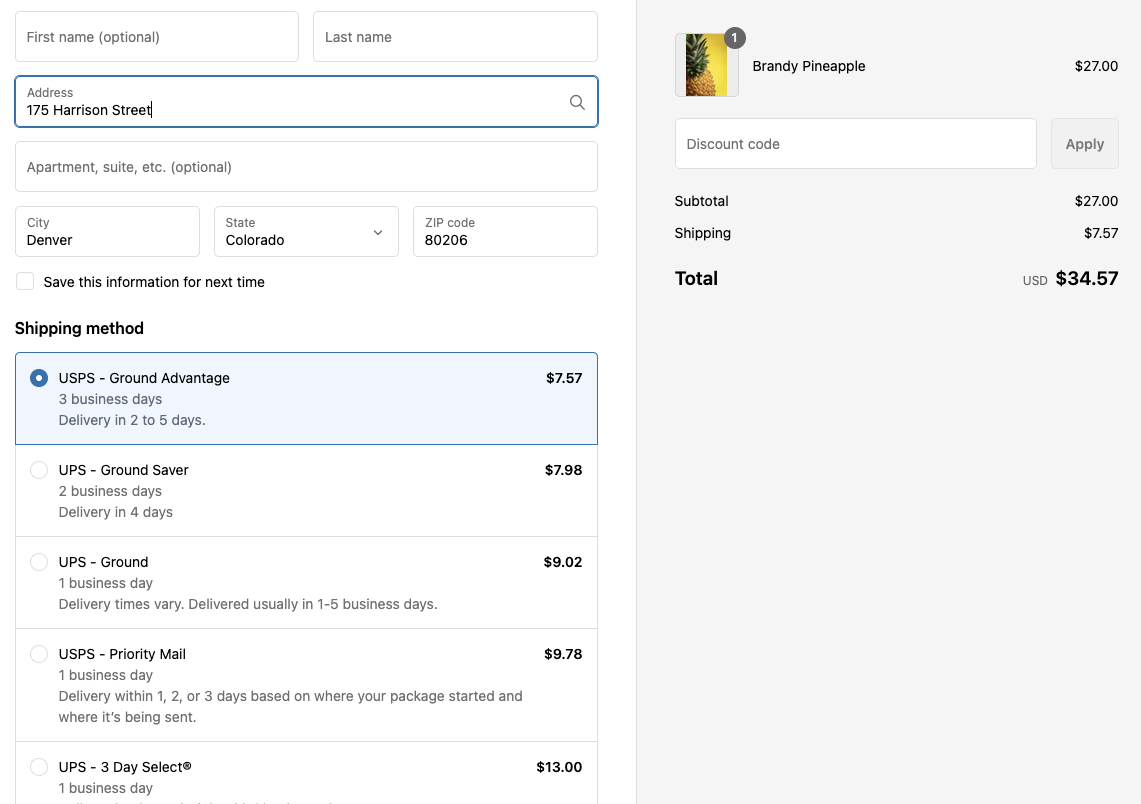Click the Discount code input field
The image size is (1141, 804).
click(855, 143)
